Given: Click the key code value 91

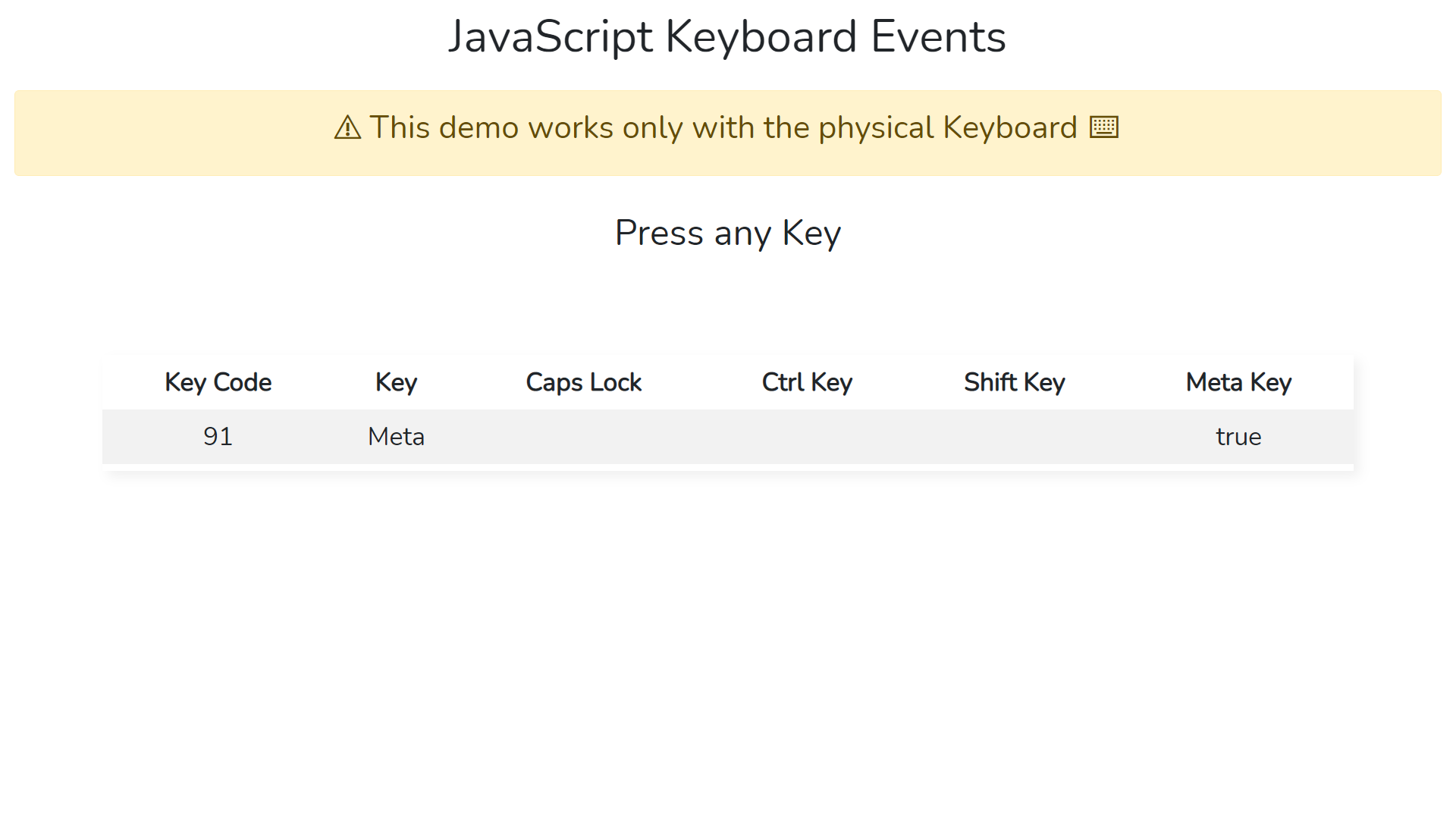Looking at the screenshot, I should 218,437.
